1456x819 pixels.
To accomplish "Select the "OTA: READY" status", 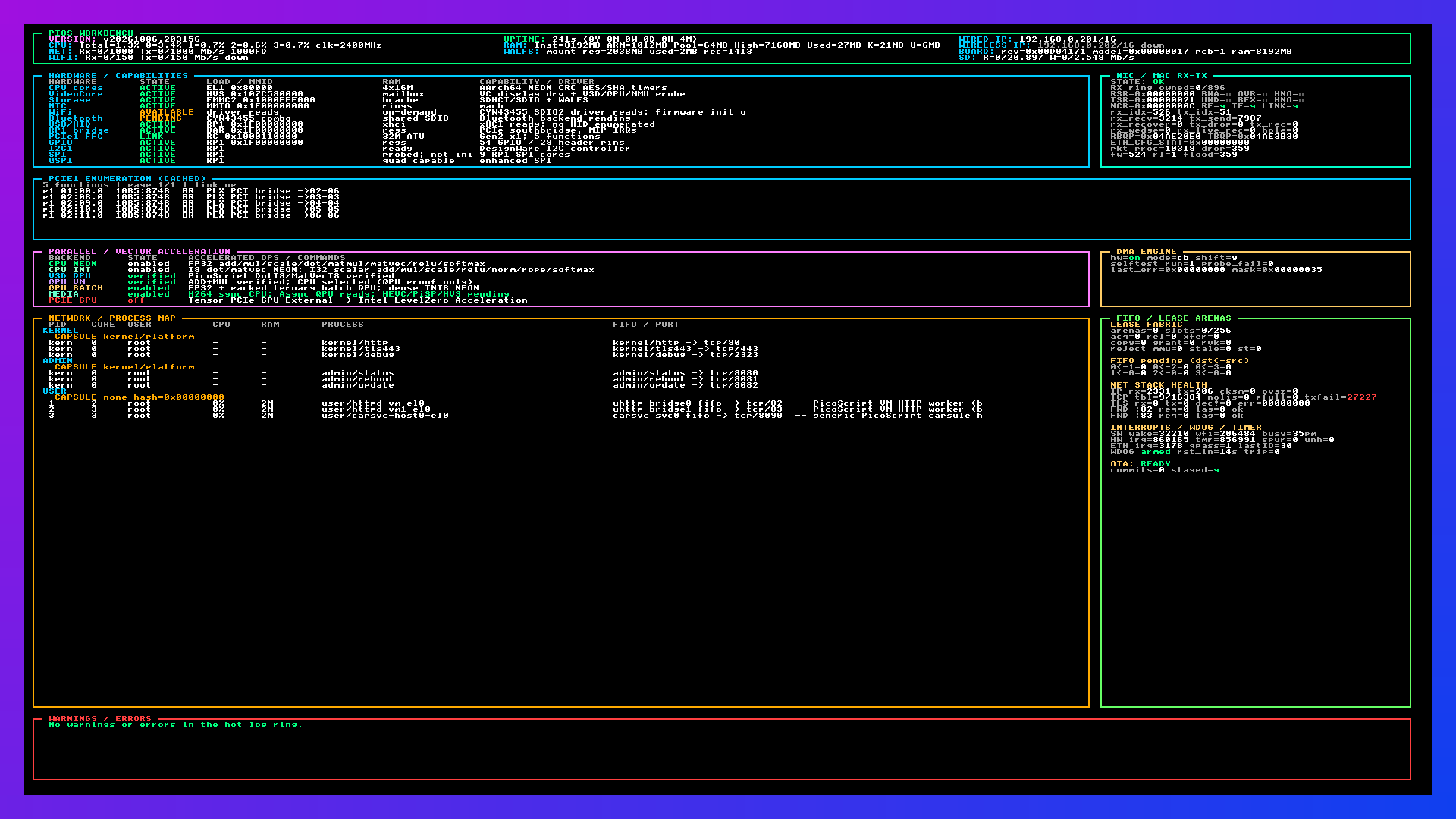I will point(1141,464).
